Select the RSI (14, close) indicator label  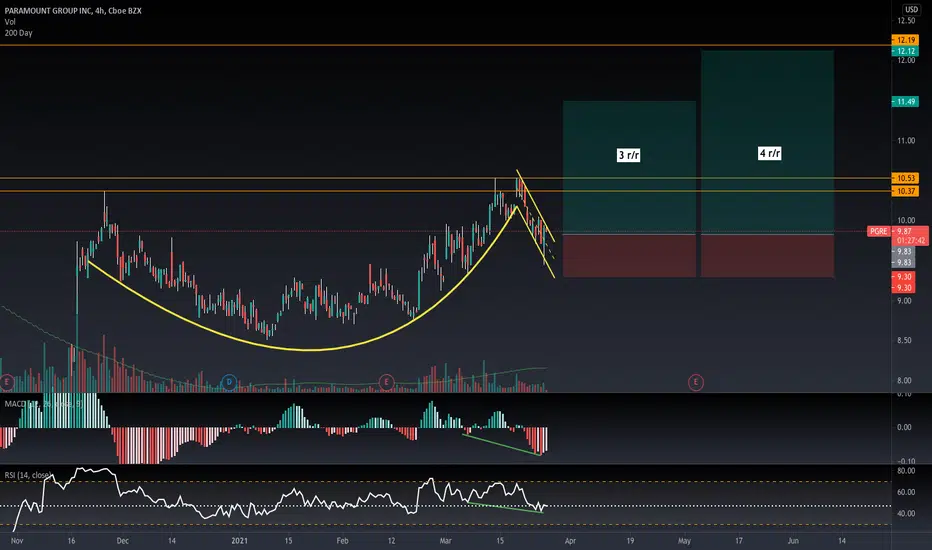28,475
